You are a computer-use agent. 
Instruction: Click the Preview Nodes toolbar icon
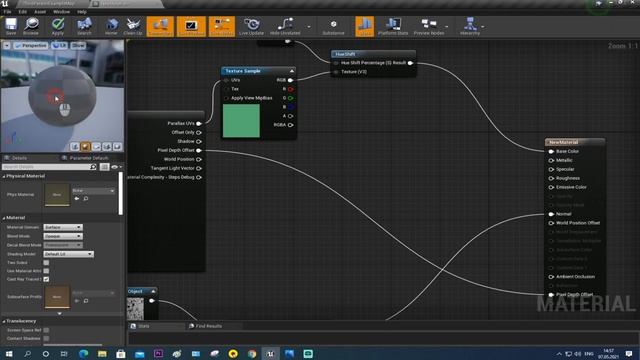point(429,27)
